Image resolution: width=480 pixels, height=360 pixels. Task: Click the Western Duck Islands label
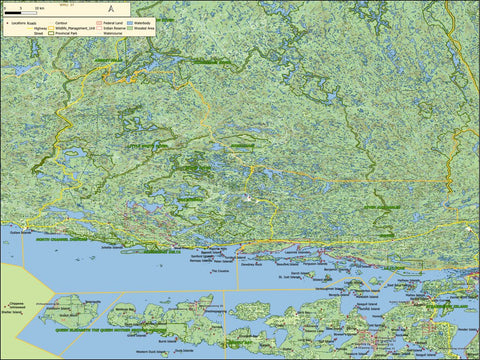pos(151,352)
